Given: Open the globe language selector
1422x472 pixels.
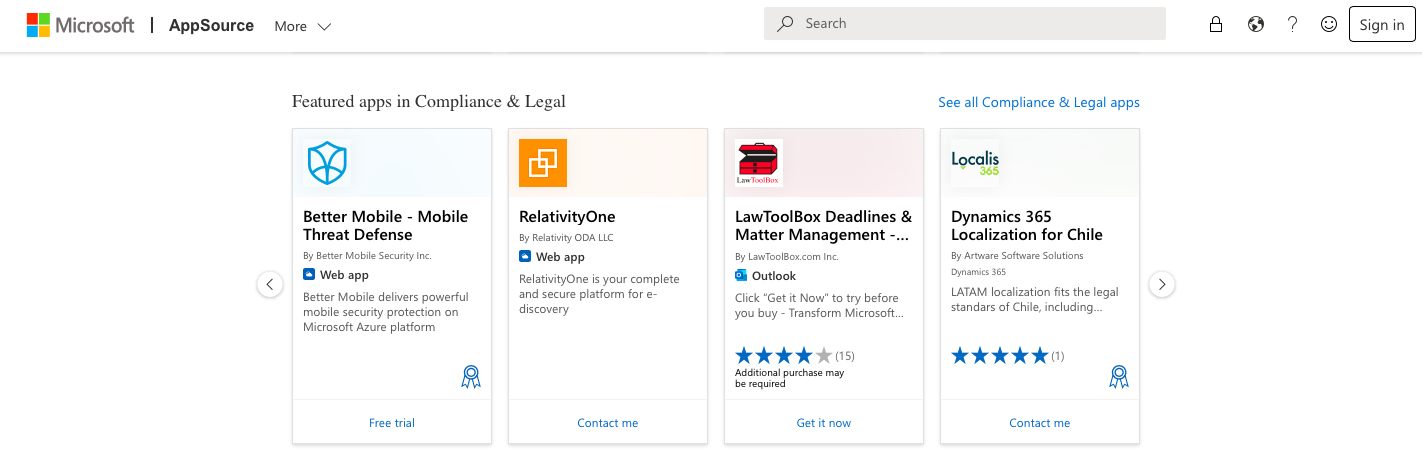Looking at the screenshot, I should pos(1256,25).
